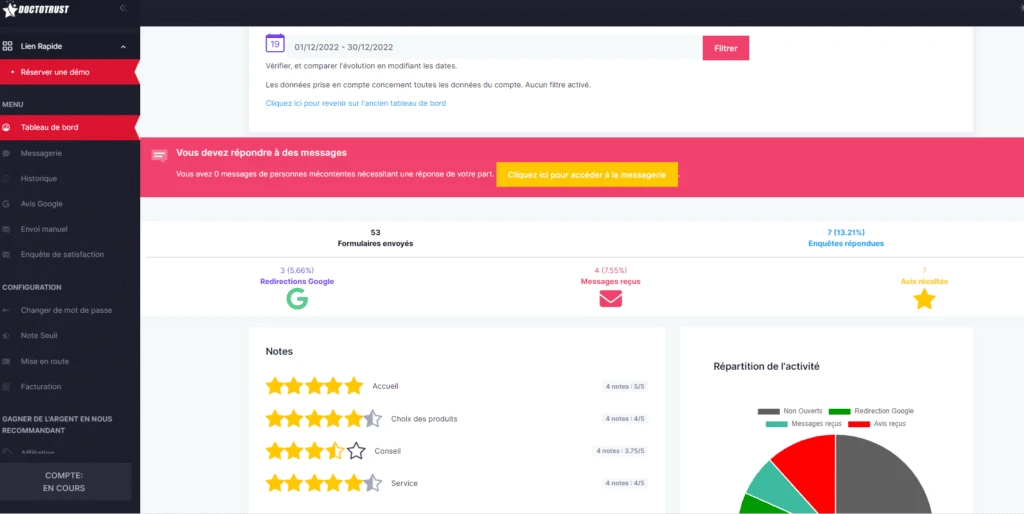Click the Messages reçus label
1024x514 pixels.
tap(611, 281)
